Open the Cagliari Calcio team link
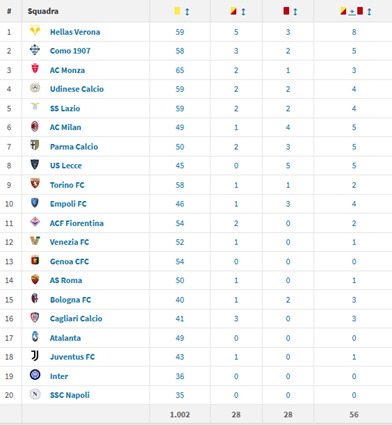Viewport: 392px width, 425px height. pos(76,319)
